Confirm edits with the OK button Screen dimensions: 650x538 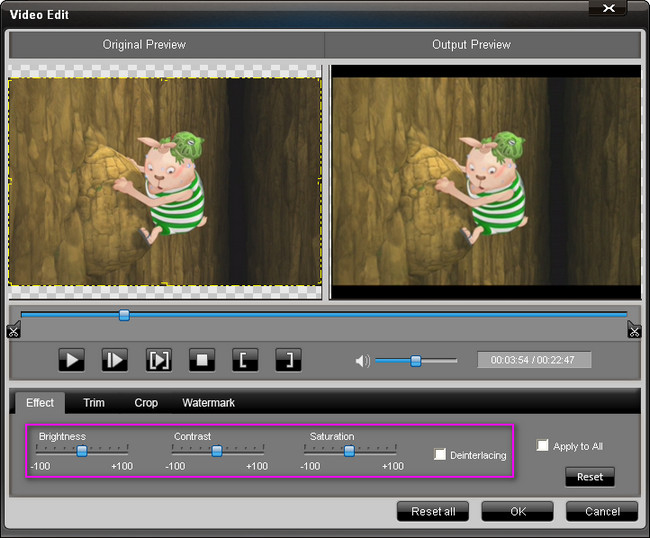point(518,511)
